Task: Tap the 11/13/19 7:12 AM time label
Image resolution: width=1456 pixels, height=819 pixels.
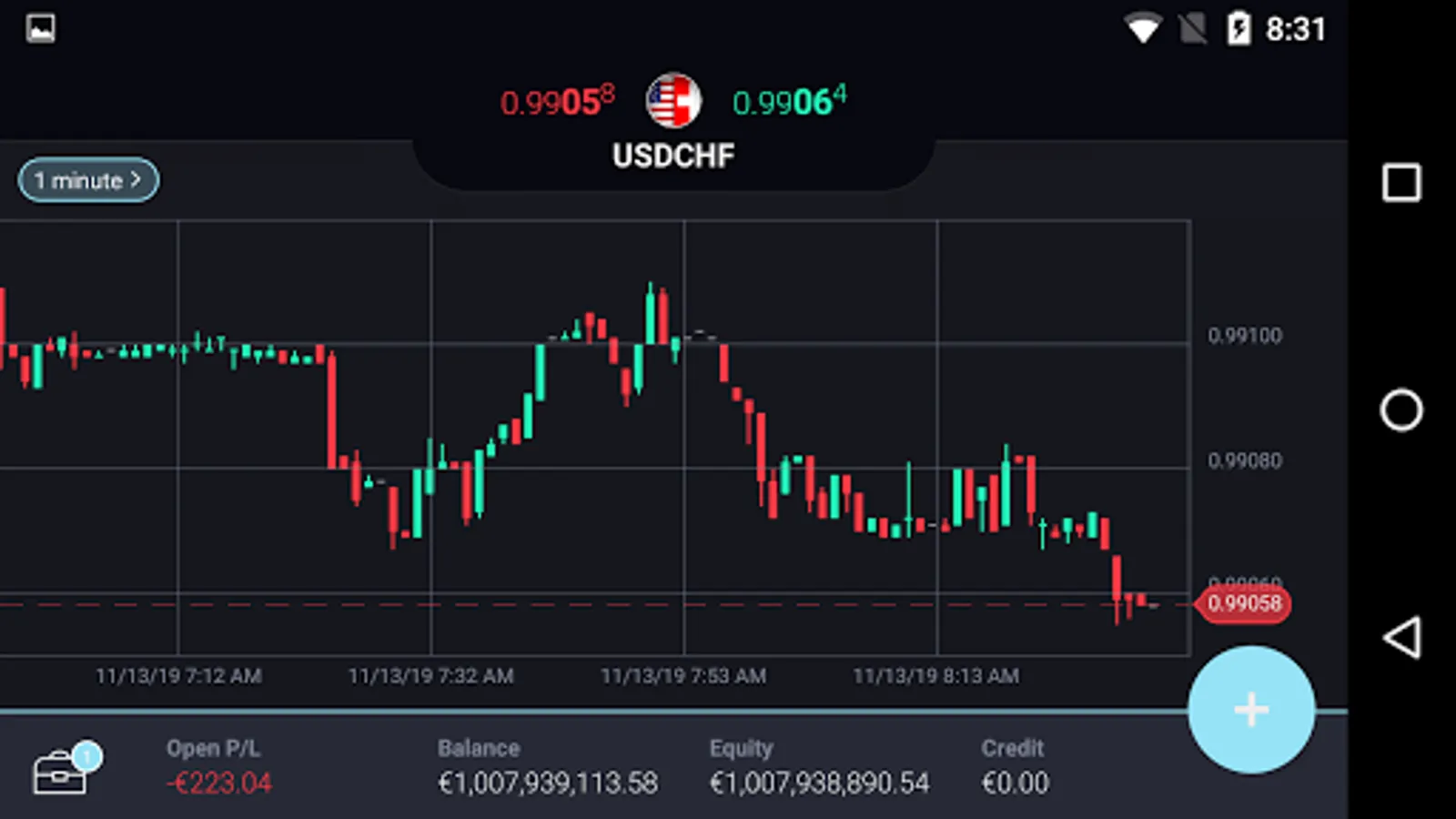Action: coord(179,676)
